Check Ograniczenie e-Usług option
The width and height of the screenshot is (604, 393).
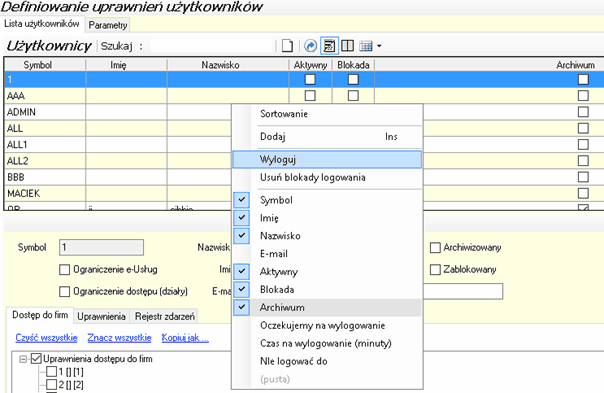65,269
